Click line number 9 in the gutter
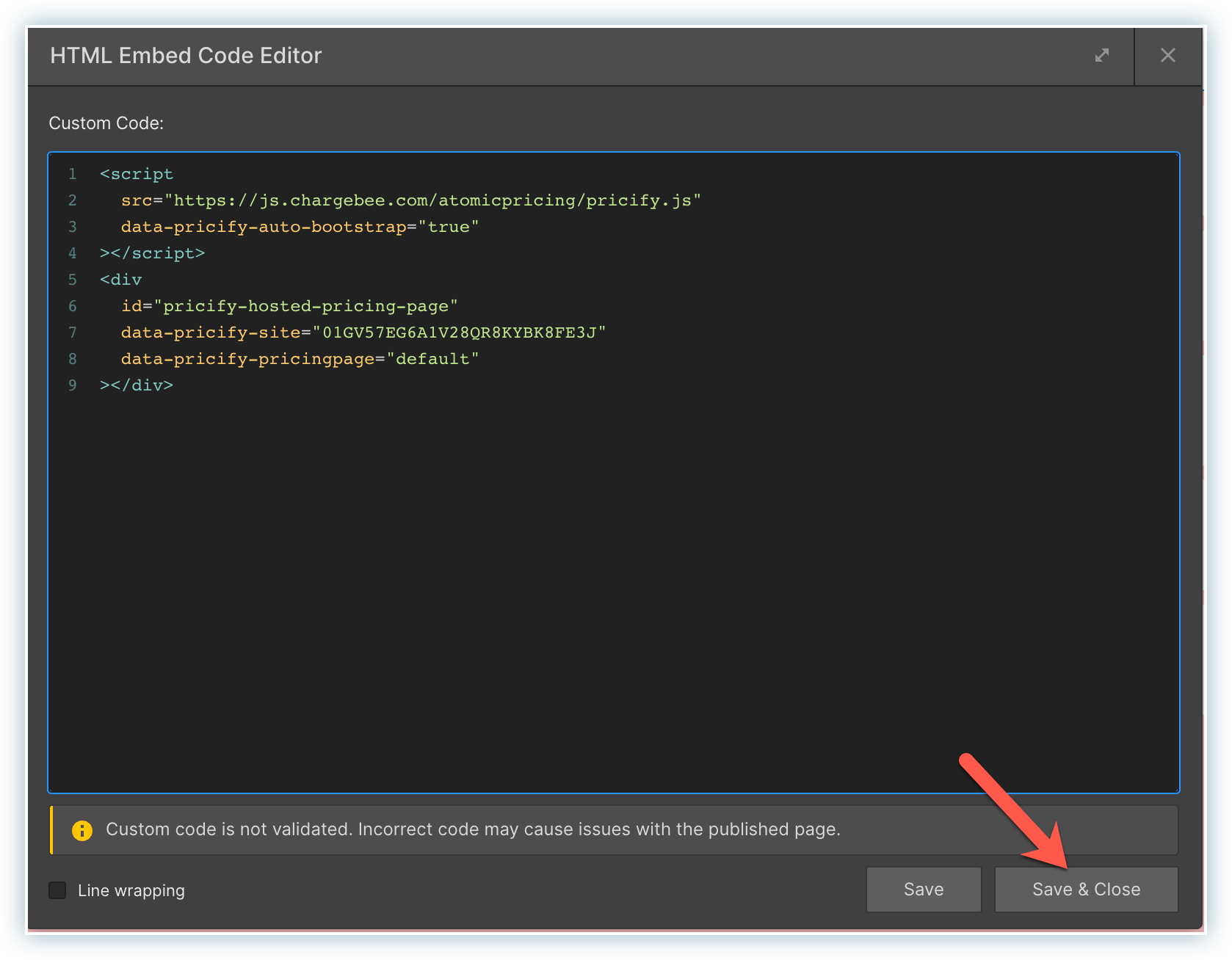Screen dimensions: 1232x960 point(72,385)
